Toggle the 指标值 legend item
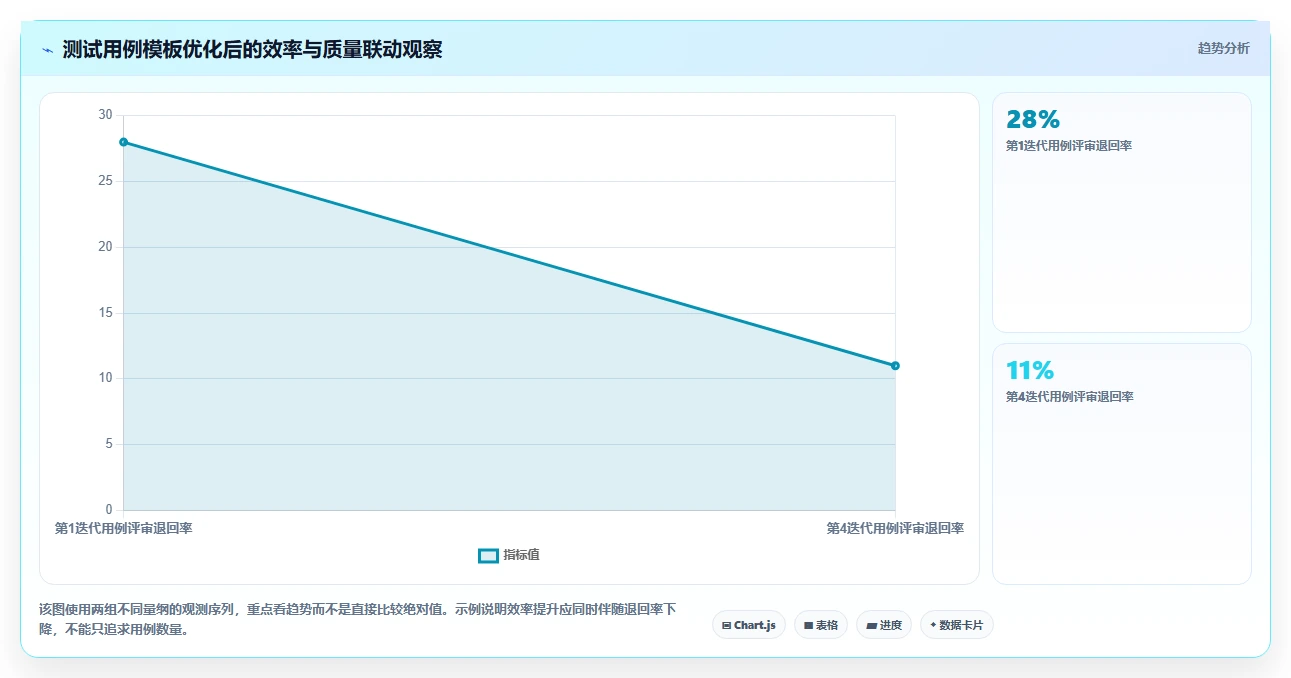The width and height of the screenshot is (1291, 678). point(509,555)
